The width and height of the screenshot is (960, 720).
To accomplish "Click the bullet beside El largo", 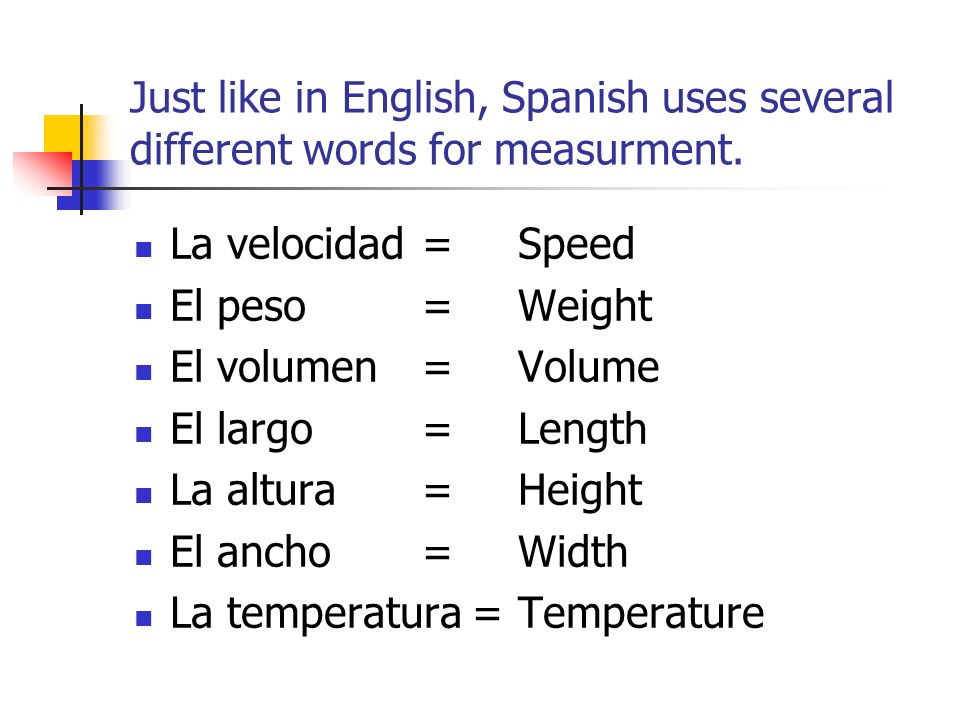I will pos(144,434).
